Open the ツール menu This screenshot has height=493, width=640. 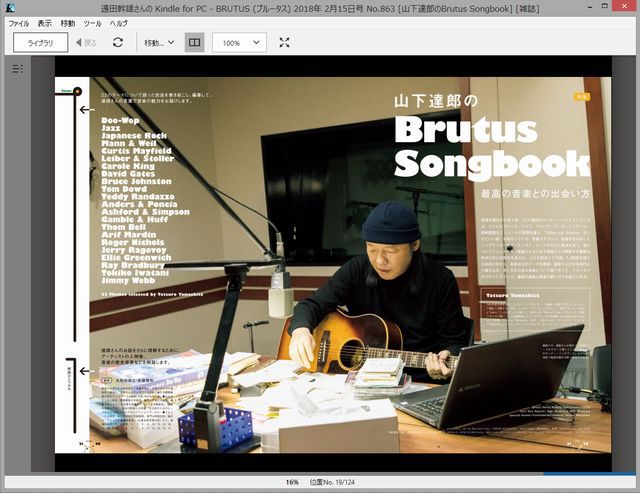[x=92, y=24]
